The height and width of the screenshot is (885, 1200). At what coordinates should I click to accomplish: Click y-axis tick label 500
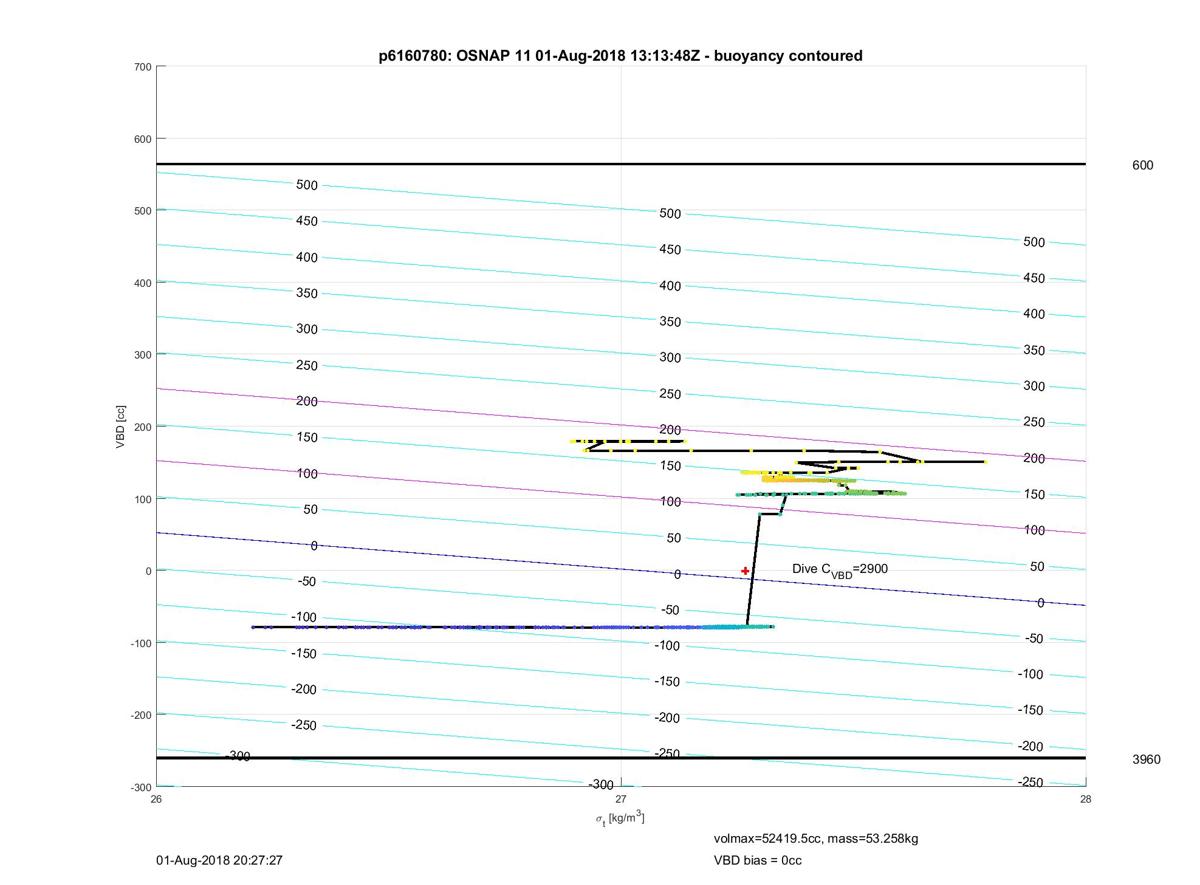[143, 211]
